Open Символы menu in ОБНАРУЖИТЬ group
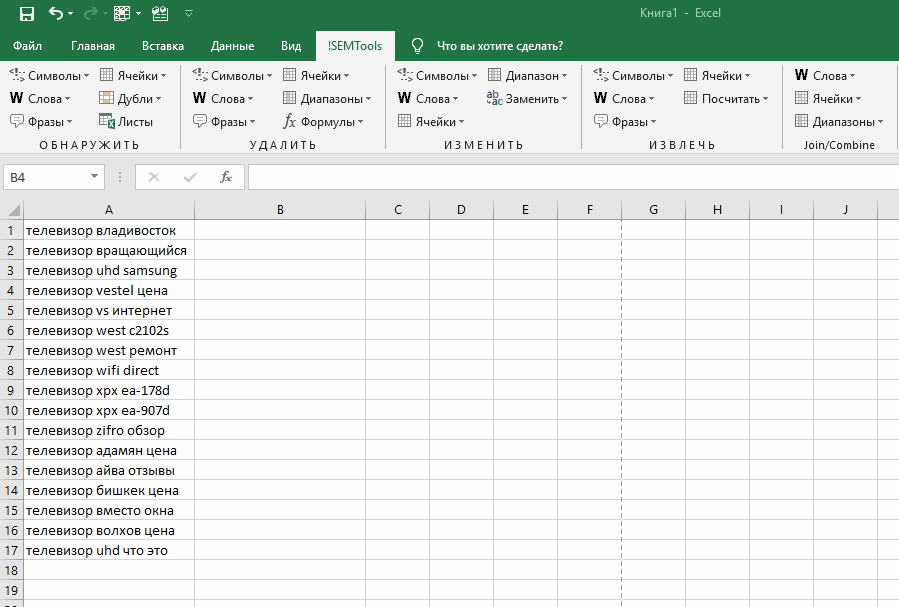899x607 pixels. 49,76
